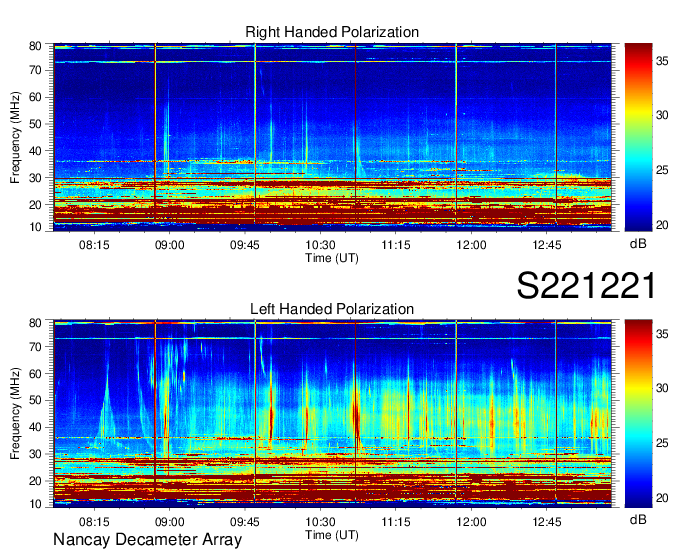The width and height of the screenshot is (680, 552).
Task: Click 09:00 time tick of Right Handed plot
Action: coord(170,245)
